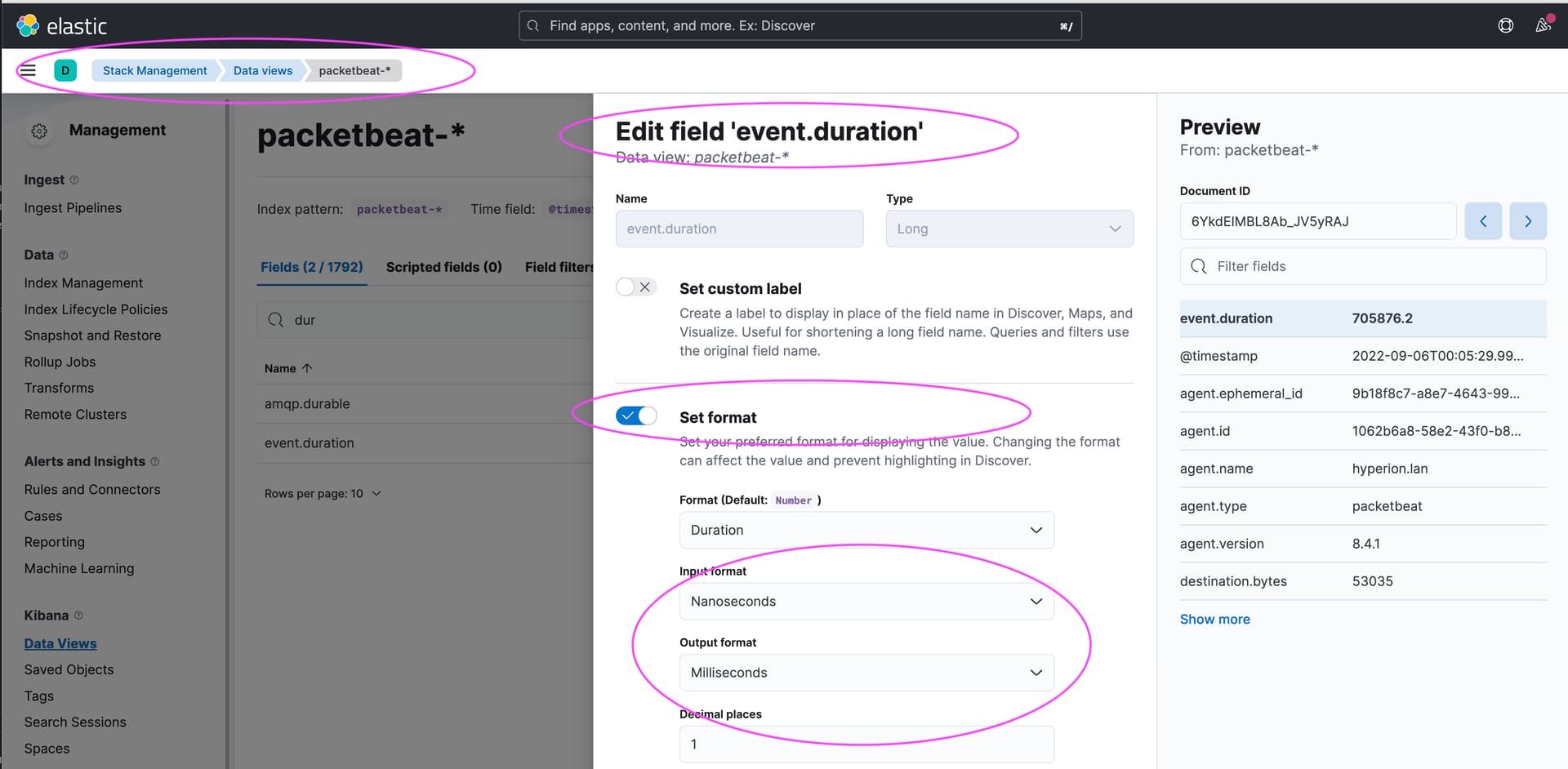This screenshot has height=769, width=1568.
Task: Open the Format Duration dropdown
Action: click(x=866, y=530)
